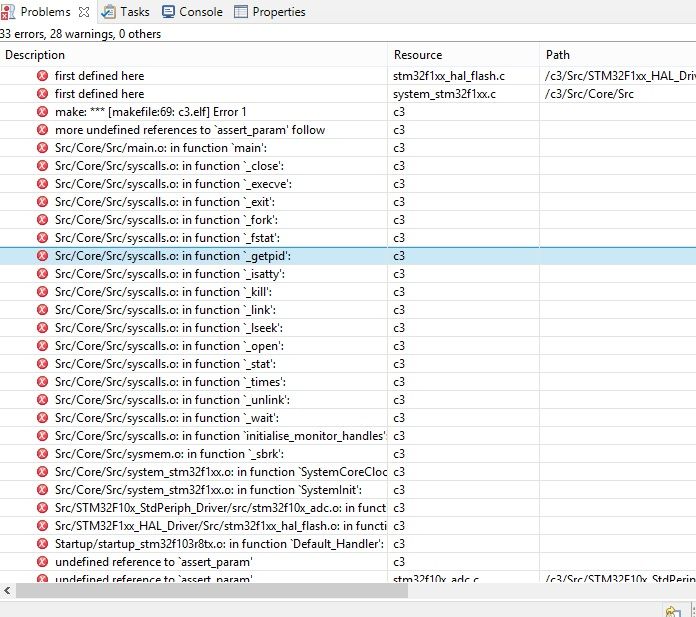This screenshot has width=696, height=617.
Task: Click the Properties table icon
Action: [x=241, y=12]
